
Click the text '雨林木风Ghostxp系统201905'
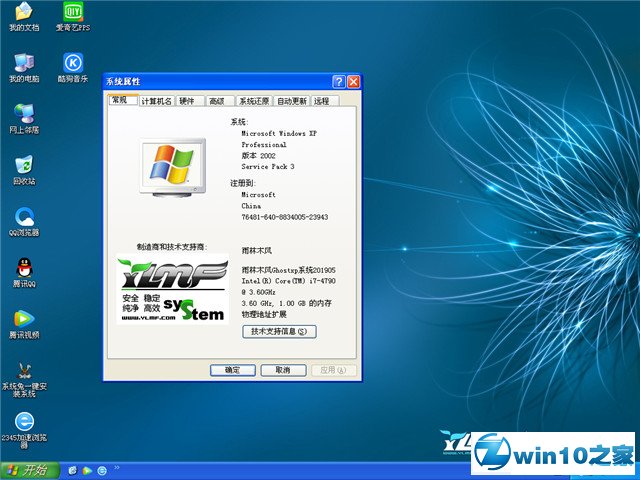(289, 270)
